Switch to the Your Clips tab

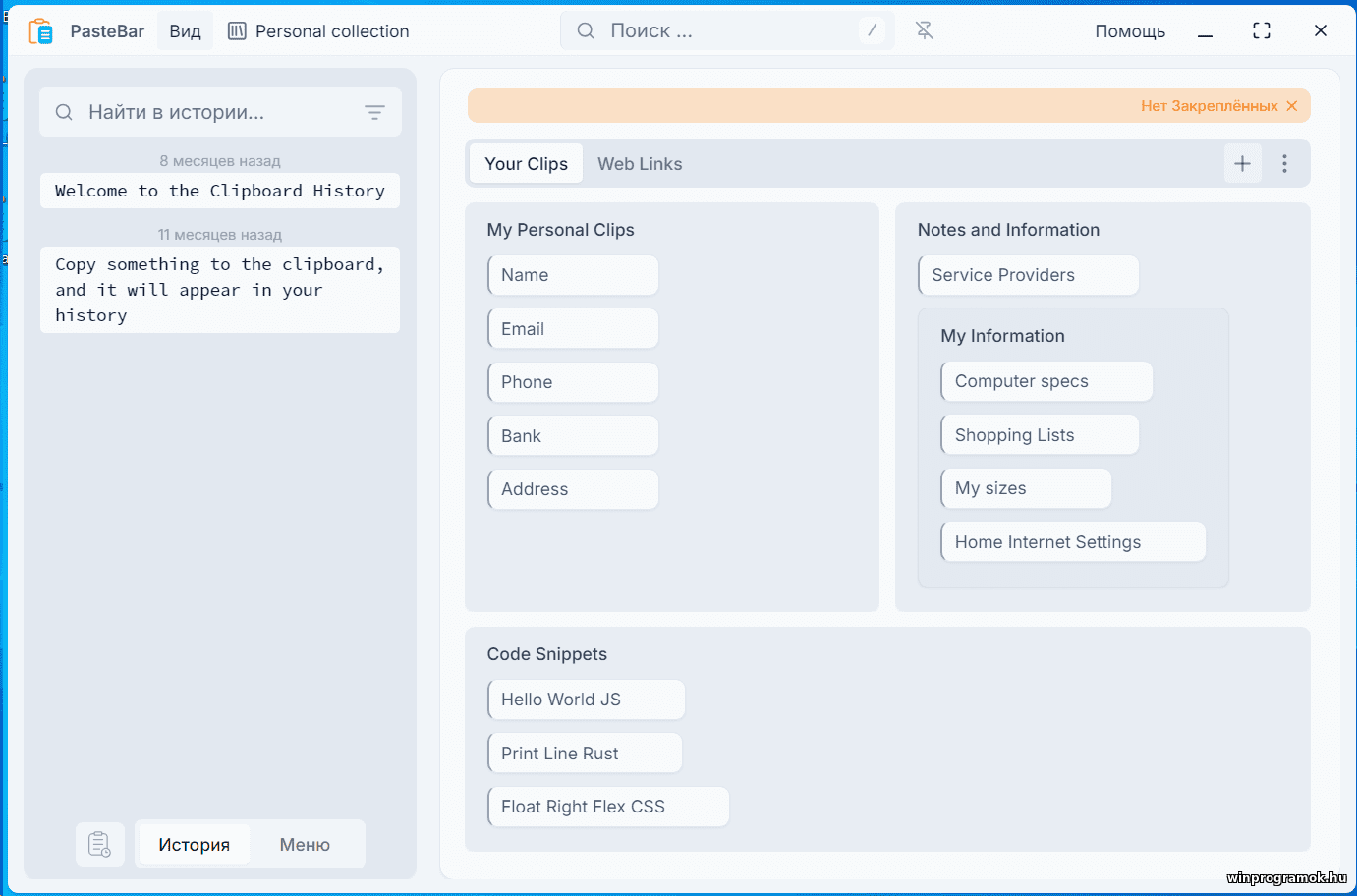526,164
